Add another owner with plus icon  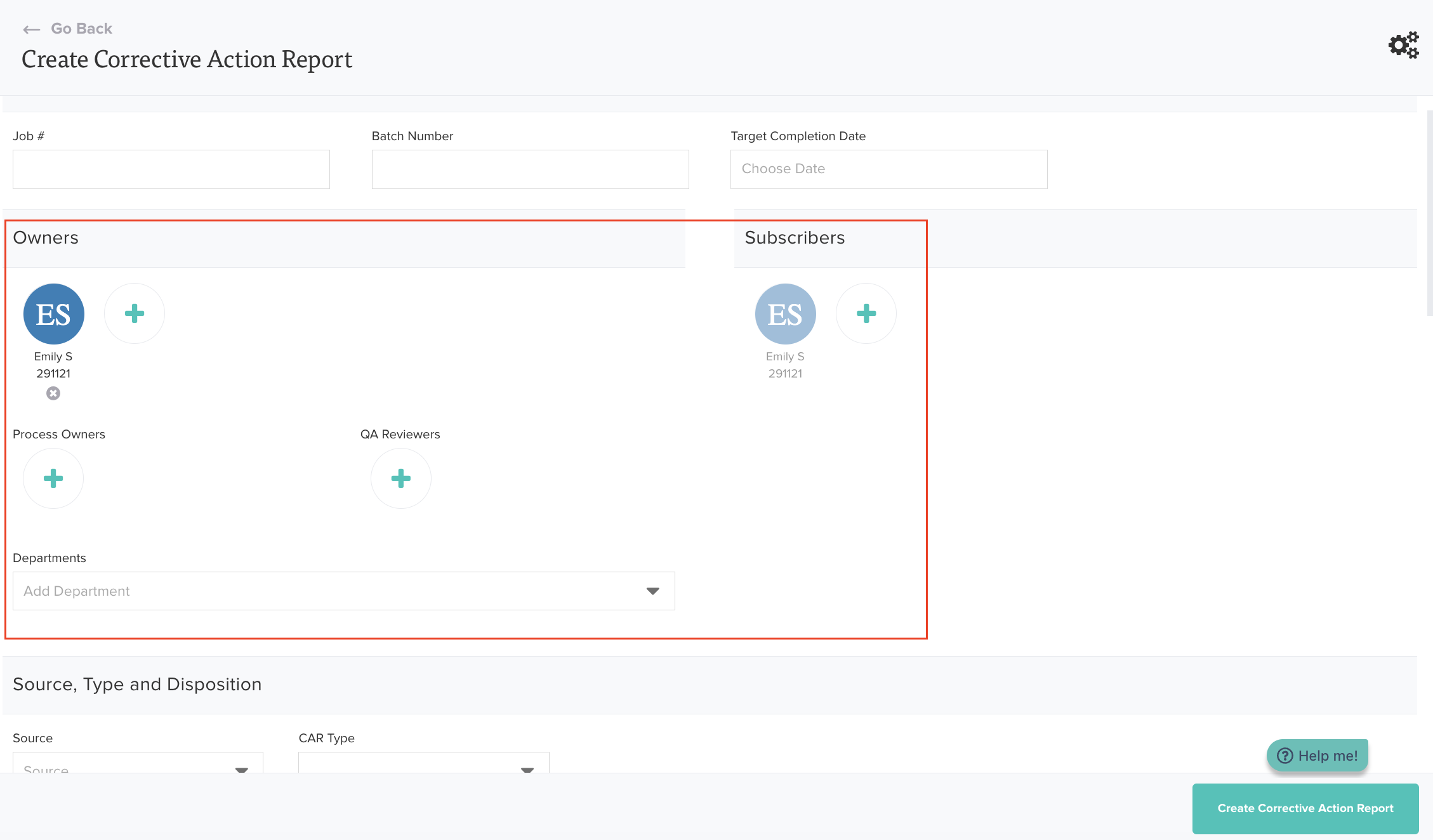[x=135, y=313]
